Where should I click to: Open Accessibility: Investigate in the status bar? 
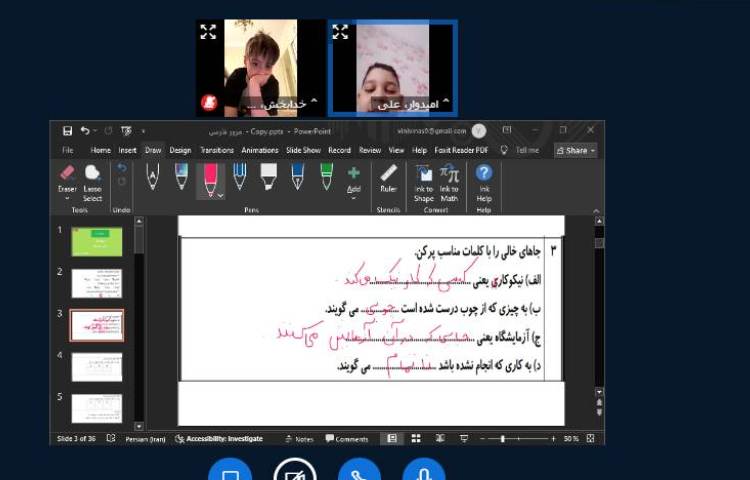pyautogui.click(x=219, y=438)
